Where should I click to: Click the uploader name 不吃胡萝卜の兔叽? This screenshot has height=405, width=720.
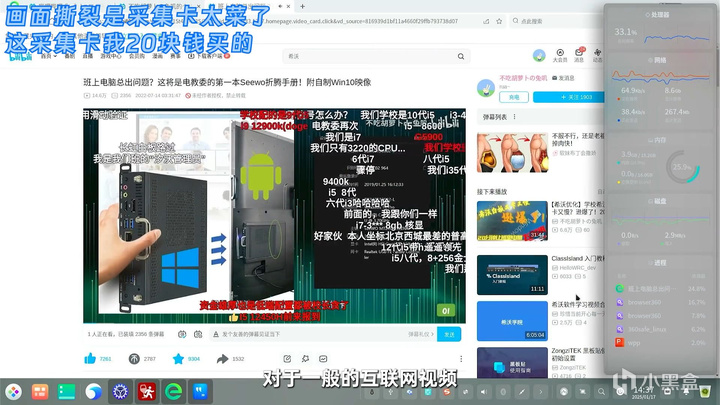523,78
